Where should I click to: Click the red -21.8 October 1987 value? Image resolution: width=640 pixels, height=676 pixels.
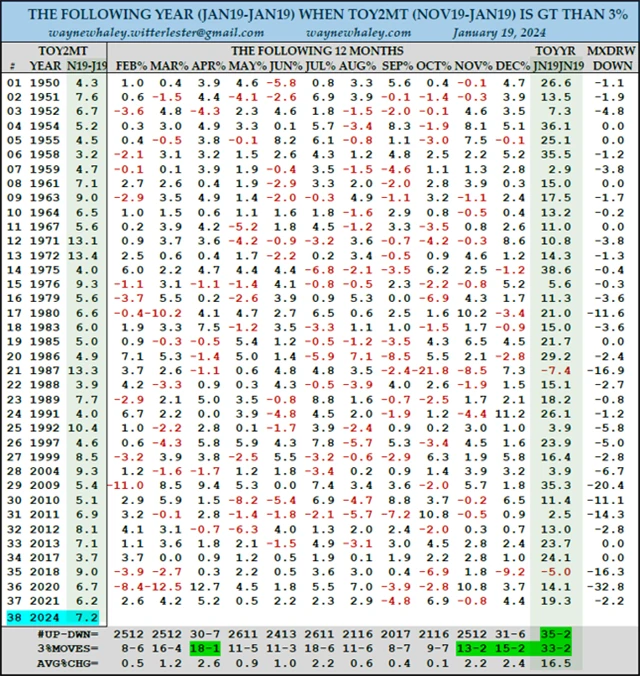click(432, 371)
